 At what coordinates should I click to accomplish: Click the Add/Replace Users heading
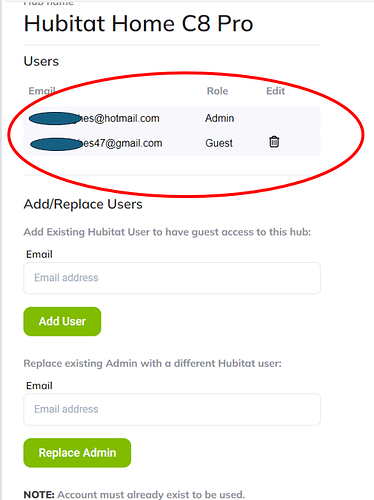tap(83, 204)
